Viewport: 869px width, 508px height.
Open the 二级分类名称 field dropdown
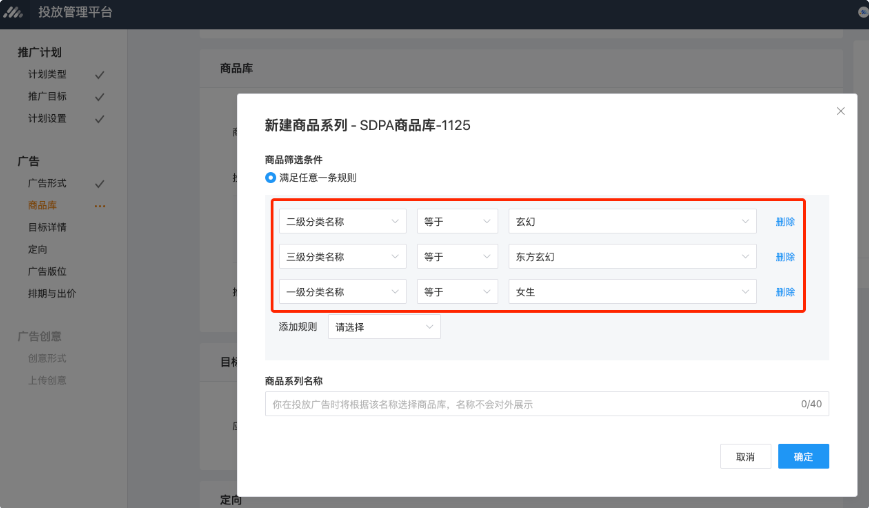pos(343,222)
